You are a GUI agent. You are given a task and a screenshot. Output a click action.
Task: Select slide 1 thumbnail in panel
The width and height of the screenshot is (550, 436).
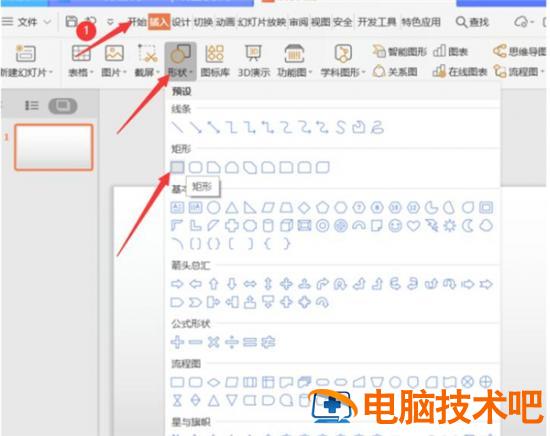coord(54,147)
